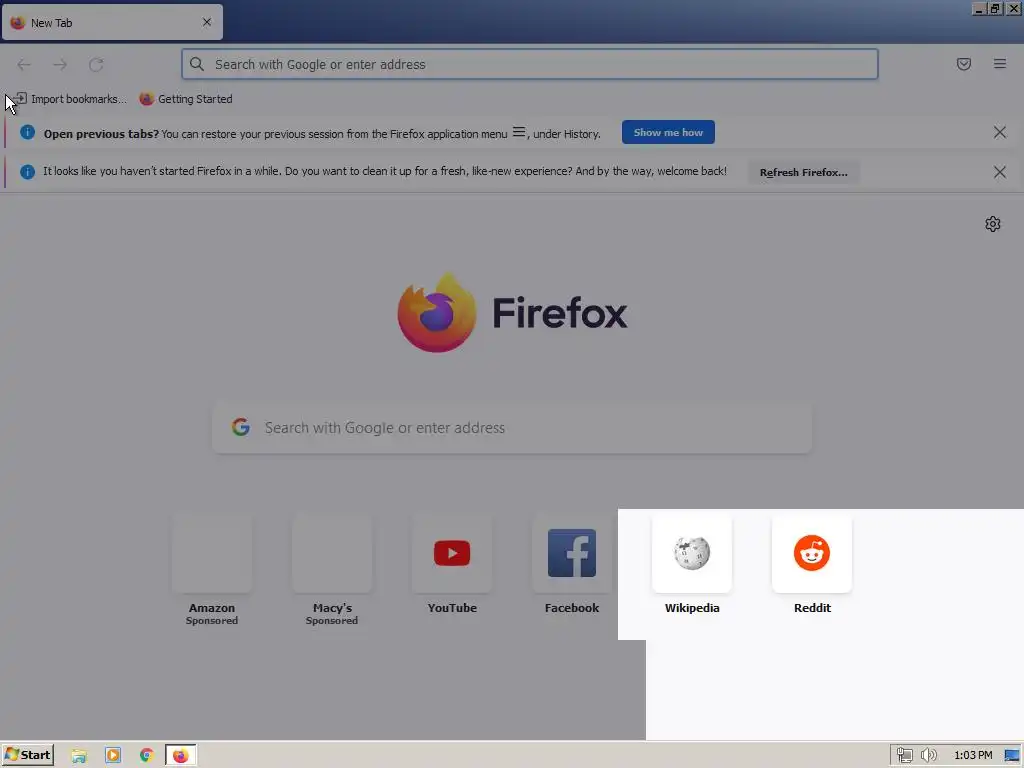Click the forward navigation arrow
The width and height of the screenshot is (1024, 768).
[x=60, y=65]
